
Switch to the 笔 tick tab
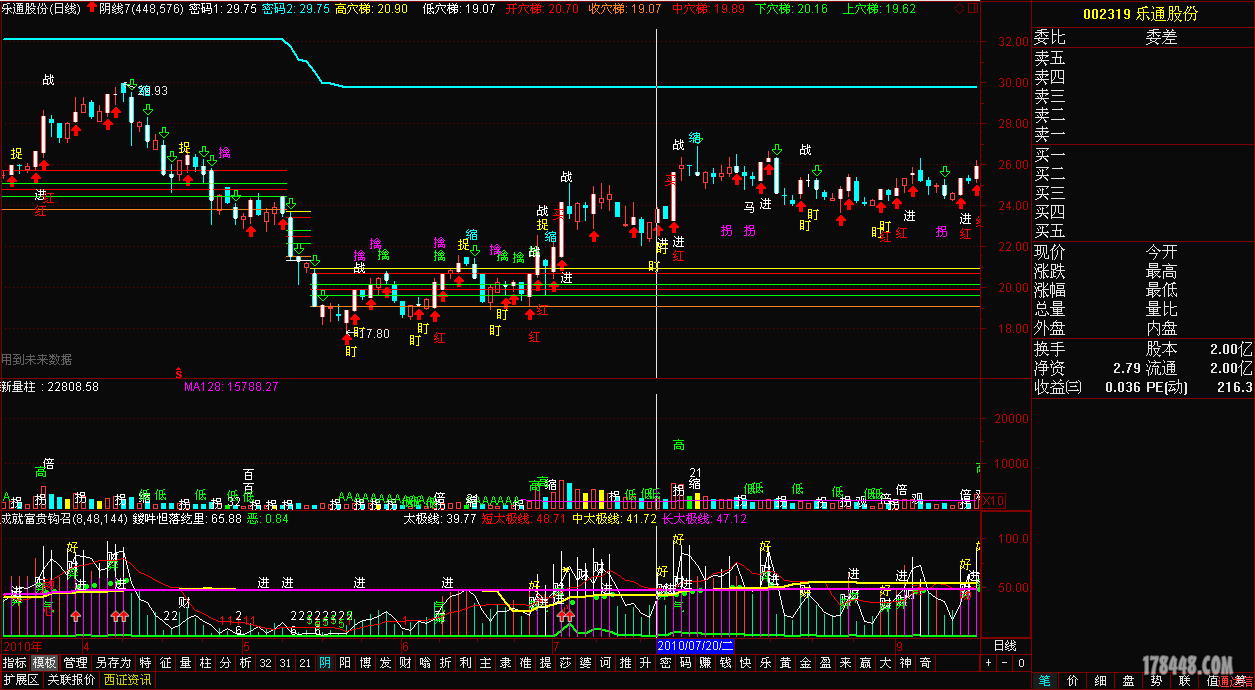tap(1044, 680)
